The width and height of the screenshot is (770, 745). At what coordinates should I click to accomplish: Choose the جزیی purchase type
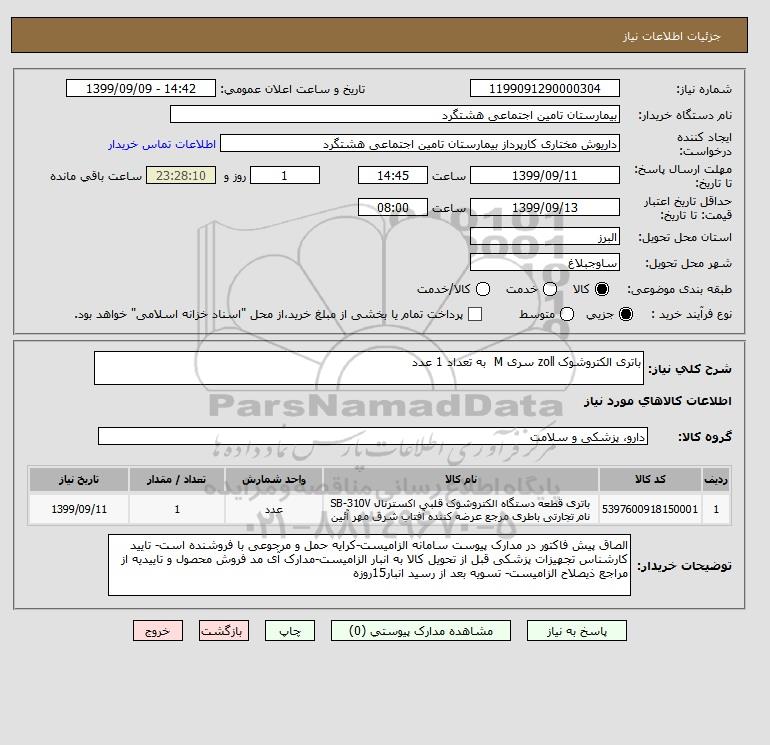(x=626, y=314)
